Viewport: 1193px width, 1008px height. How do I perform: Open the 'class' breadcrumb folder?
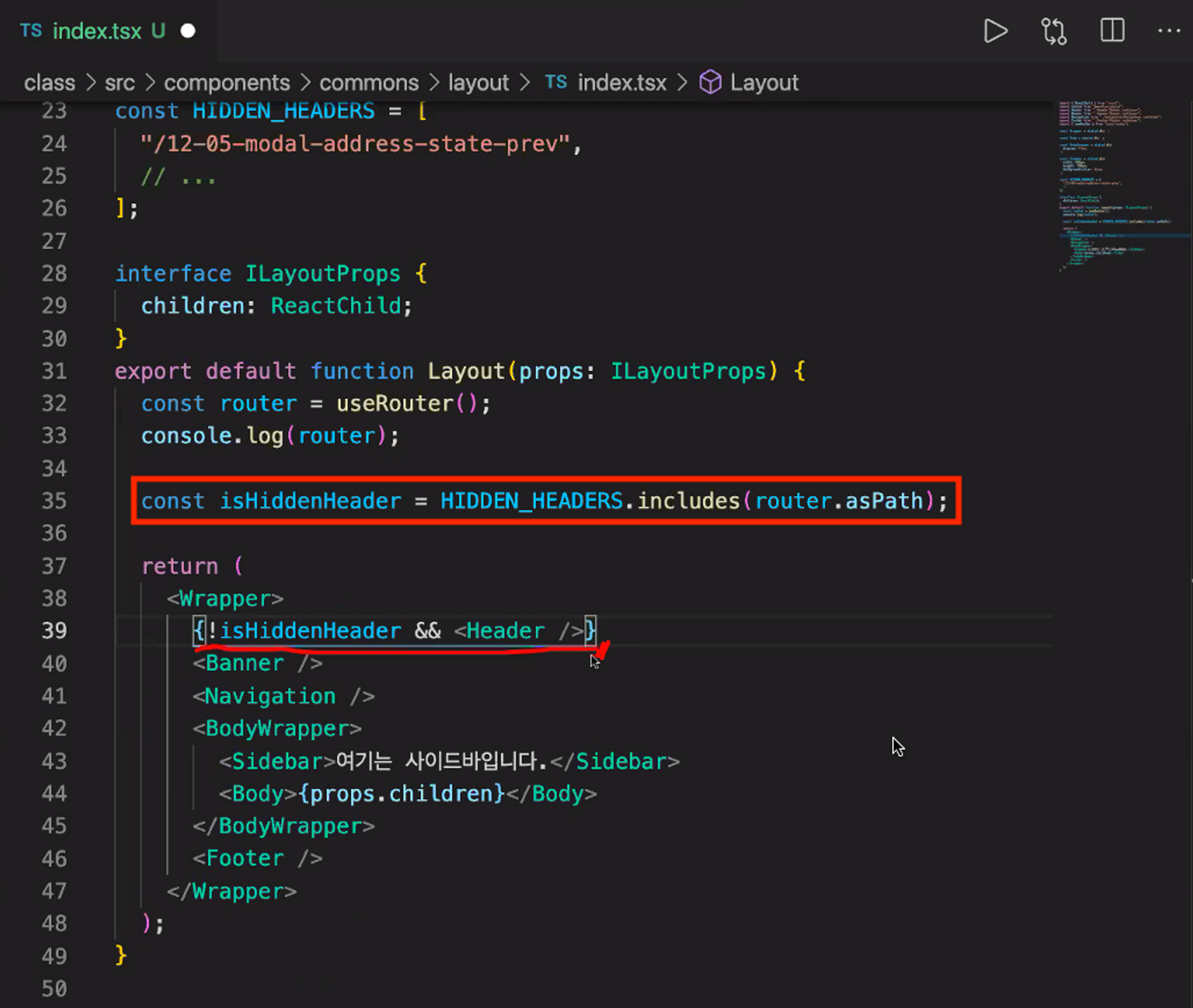(x=50, y=83)
